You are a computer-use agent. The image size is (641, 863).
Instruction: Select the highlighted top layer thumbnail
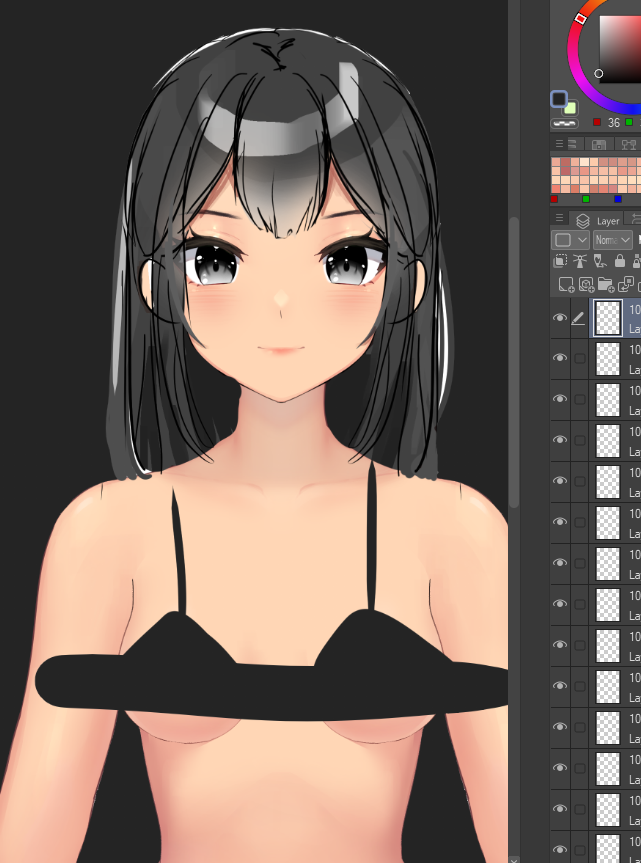coord(608,318)
